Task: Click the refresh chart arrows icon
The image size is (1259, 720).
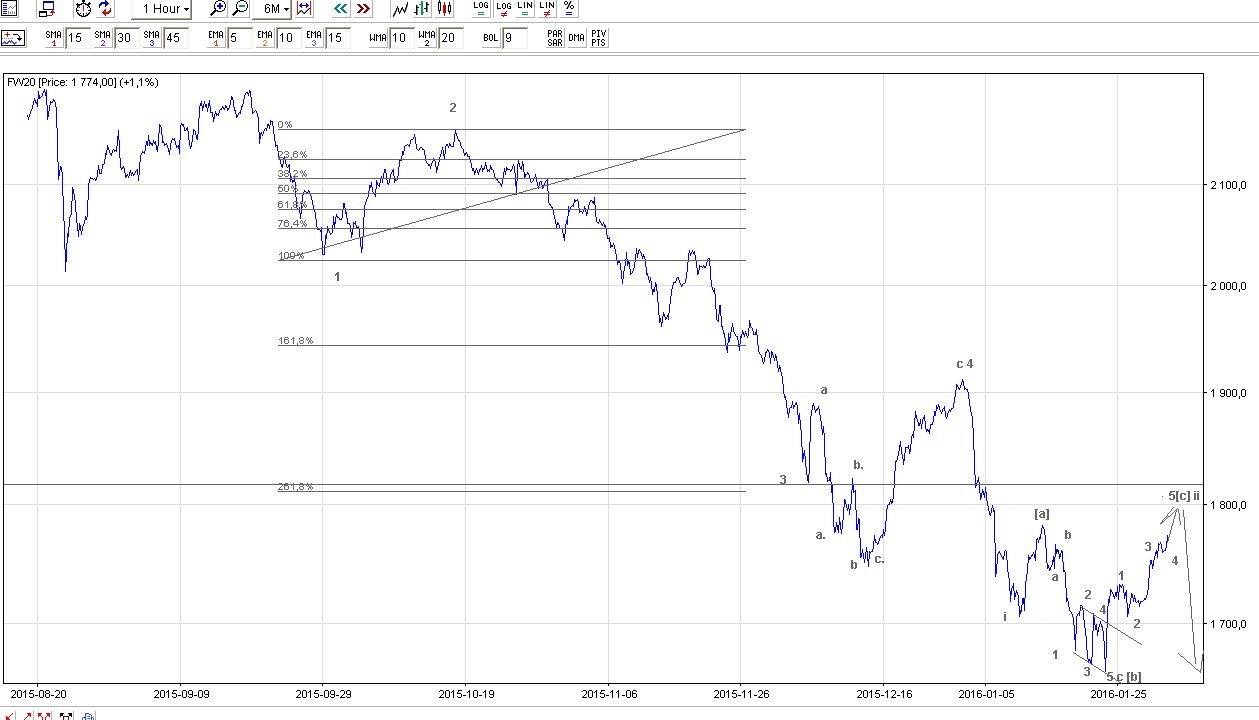Action: [104, 9]
